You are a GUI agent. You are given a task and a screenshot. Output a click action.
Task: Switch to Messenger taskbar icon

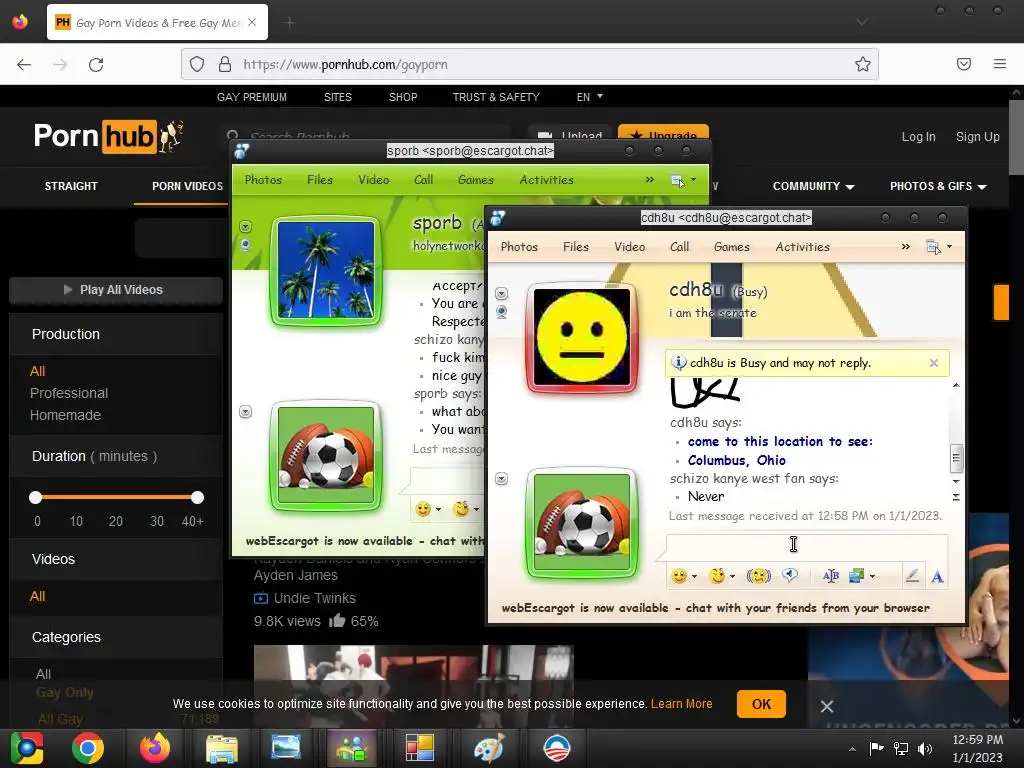[352, 748]
